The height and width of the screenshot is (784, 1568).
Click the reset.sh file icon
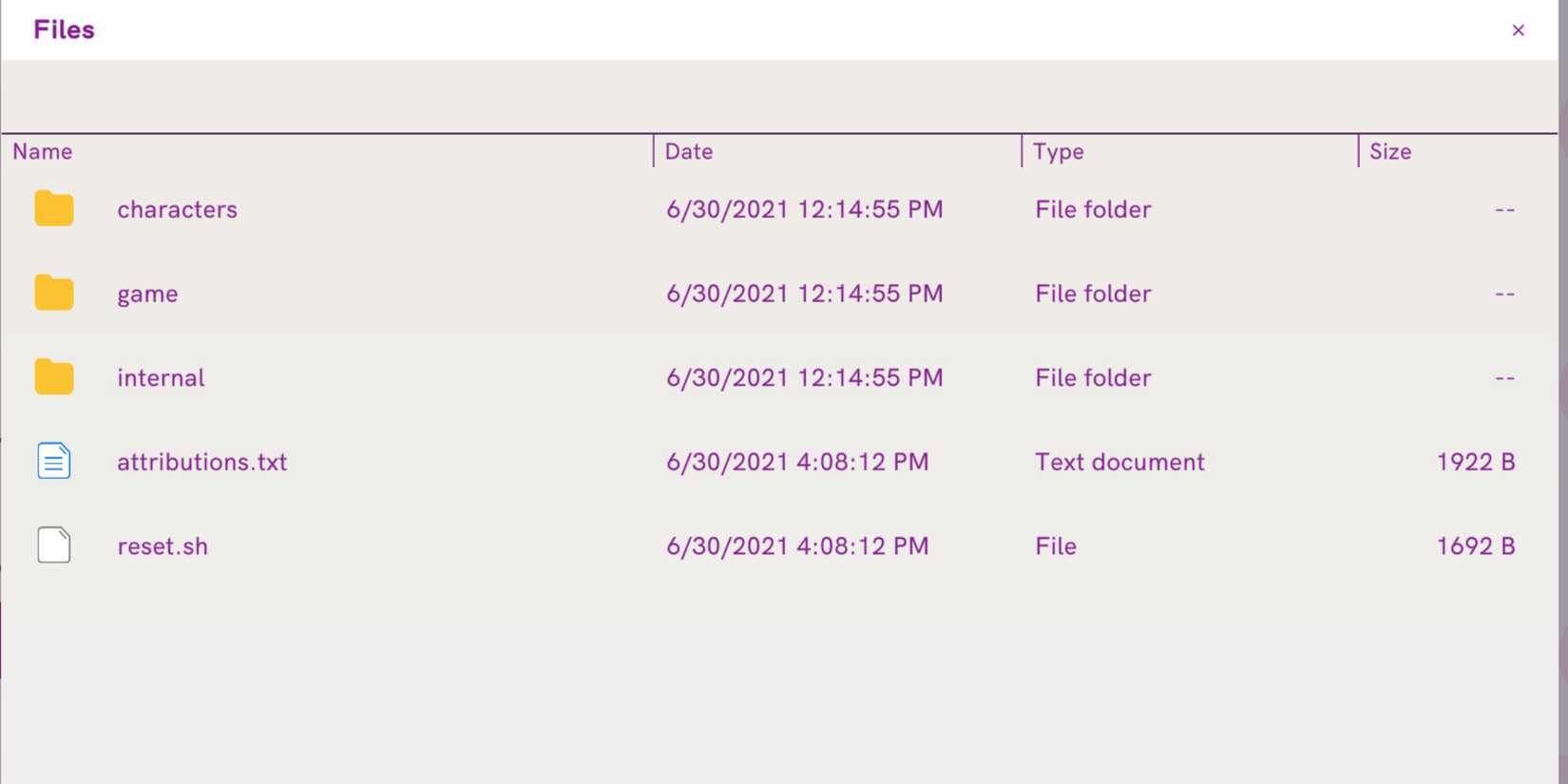[54, 545]
